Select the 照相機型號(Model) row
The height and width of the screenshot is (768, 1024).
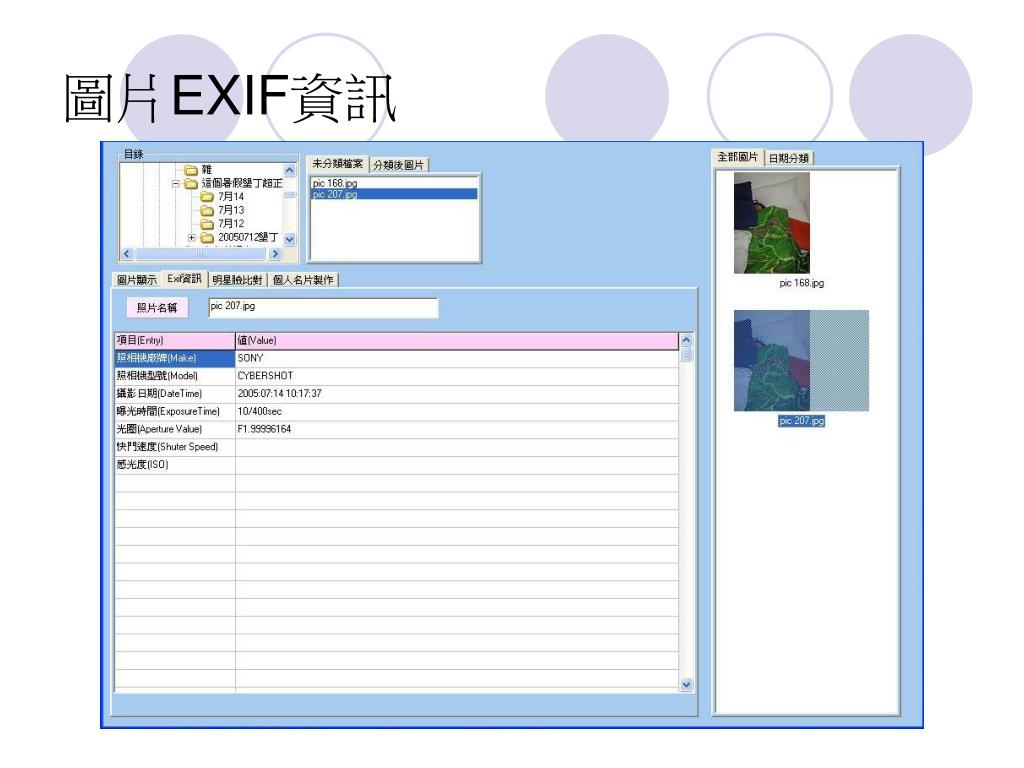pos(174,376)
